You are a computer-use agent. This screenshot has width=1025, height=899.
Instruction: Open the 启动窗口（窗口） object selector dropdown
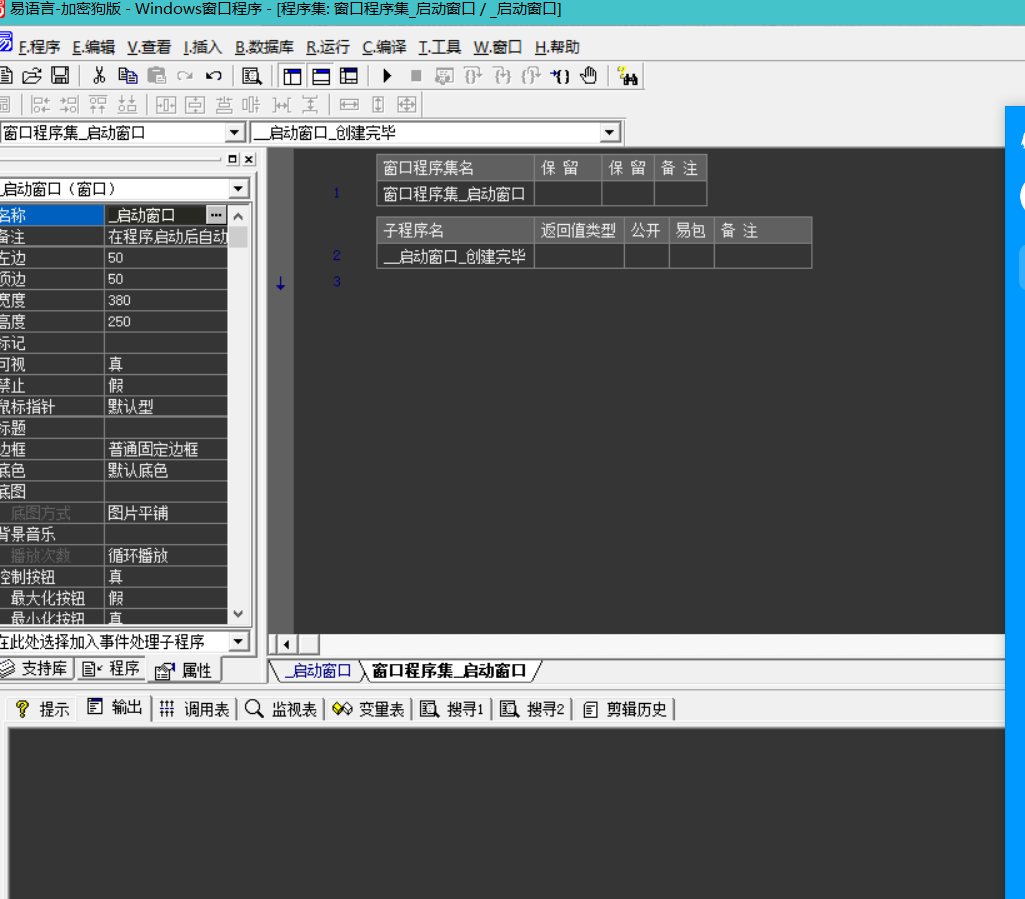[x=237, y=188]
